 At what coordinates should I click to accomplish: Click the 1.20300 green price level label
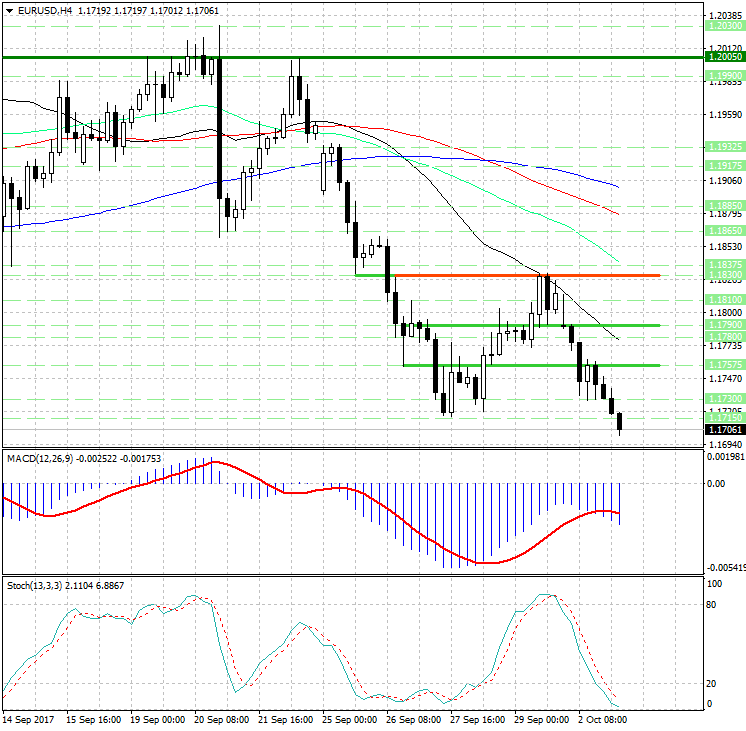pos(723,28)
